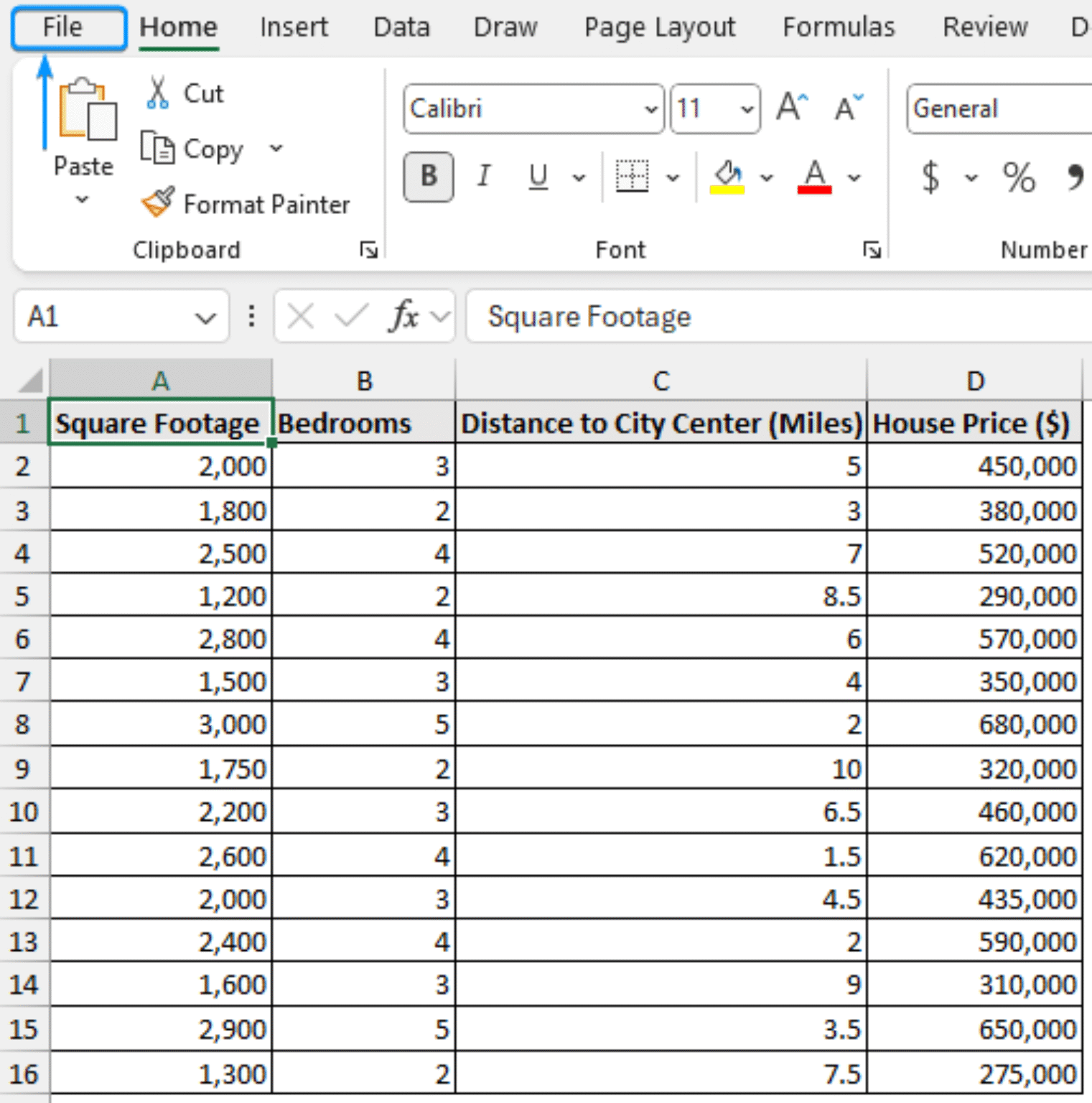Apply font color red A
This screenshot has height=1103, width=1092.
814,177
